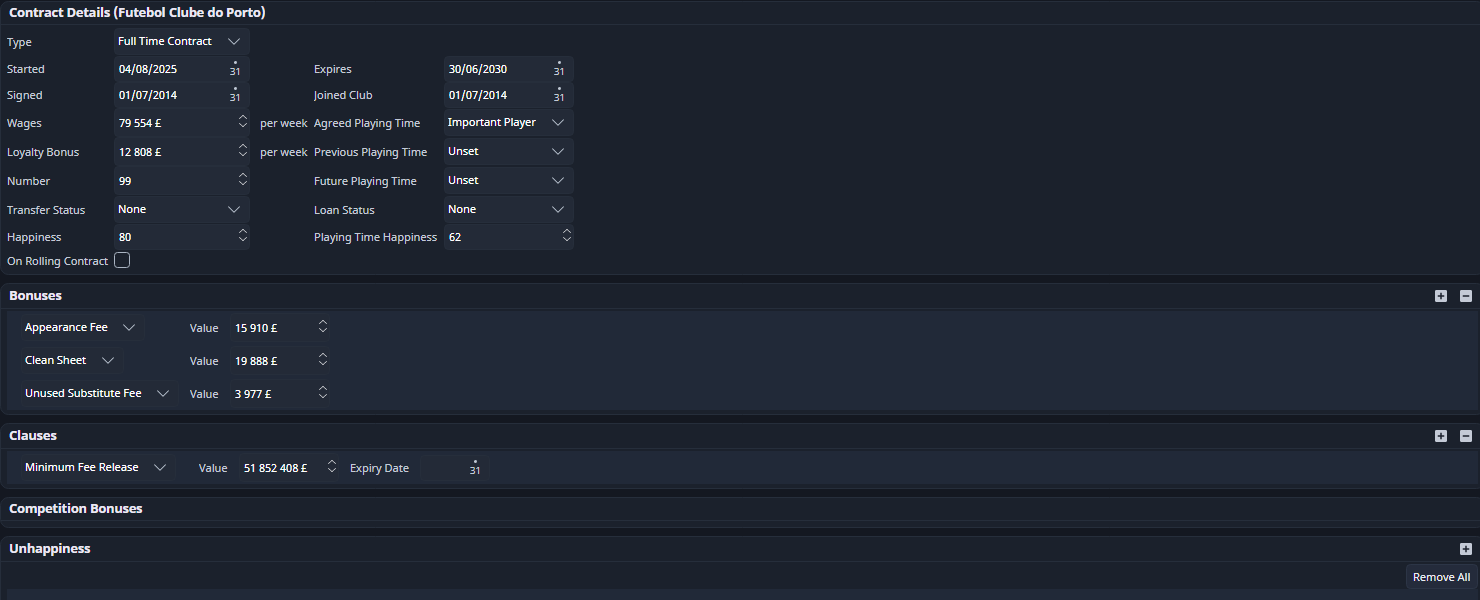
Task: Select the Competition Bonuses section header
Action: click(x=76, y=509)
